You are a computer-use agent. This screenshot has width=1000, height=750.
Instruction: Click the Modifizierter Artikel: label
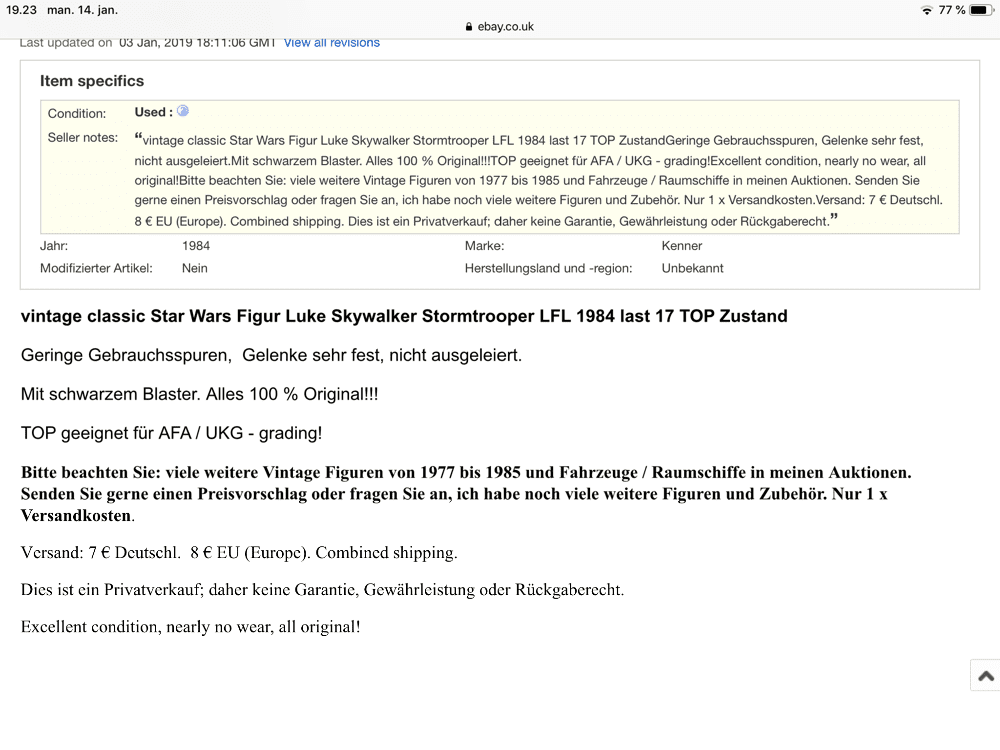(96, 268)
